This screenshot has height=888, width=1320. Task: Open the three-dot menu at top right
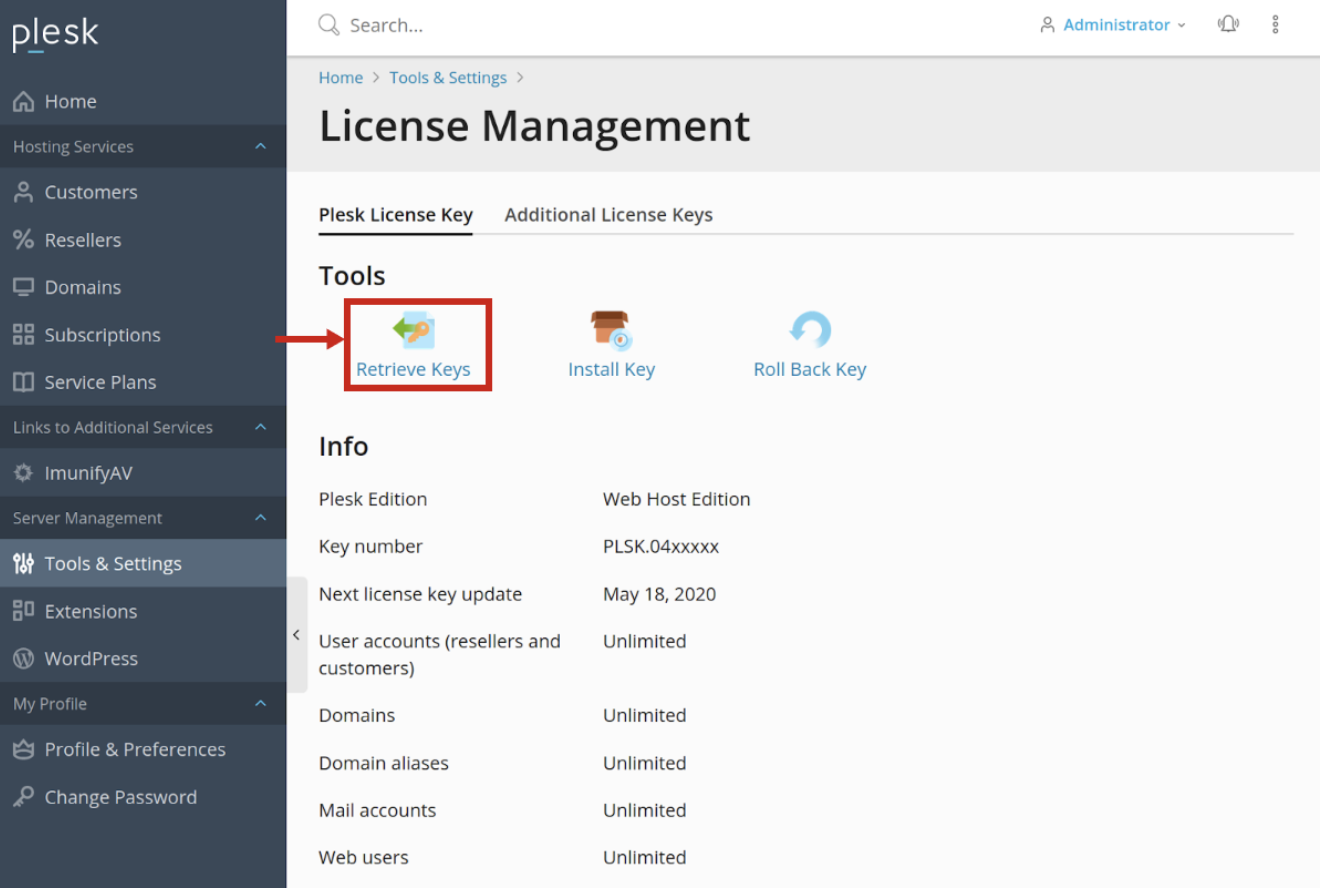tap(1276, 24)
